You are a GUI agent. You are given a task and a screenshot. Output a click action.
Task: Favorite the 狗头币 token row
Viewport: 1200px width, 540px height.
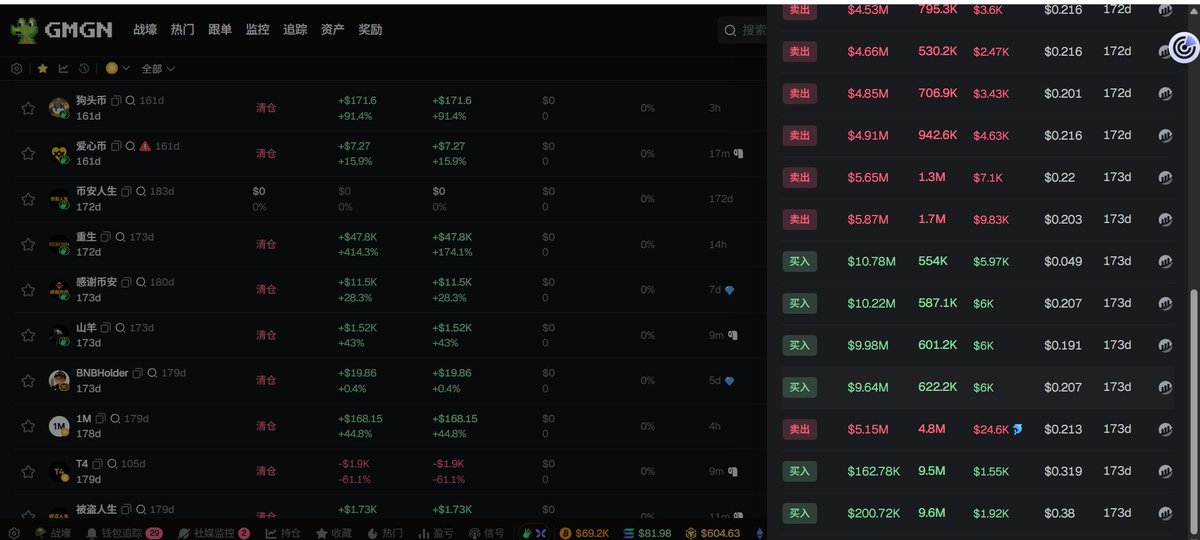(x=28, y=108)
